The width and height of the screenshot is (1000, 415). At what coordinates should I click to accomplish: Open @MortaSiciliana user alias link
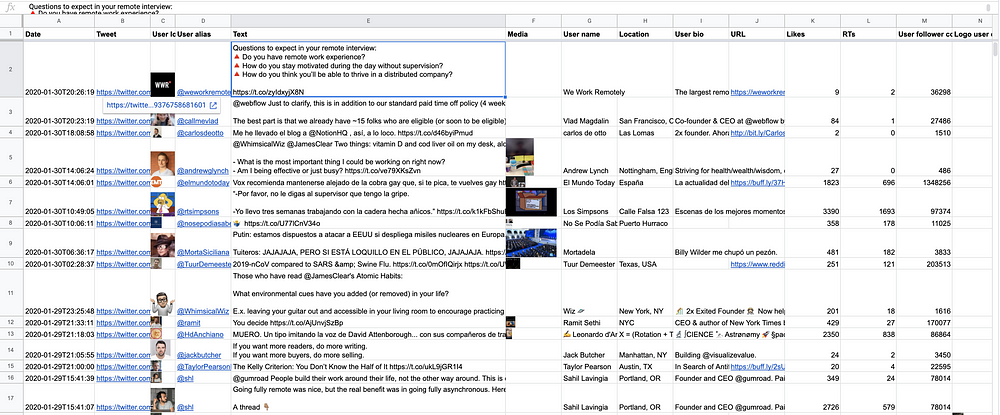pos(203,252)
